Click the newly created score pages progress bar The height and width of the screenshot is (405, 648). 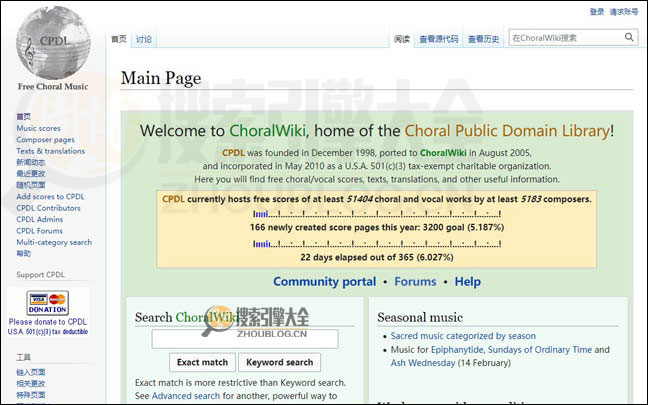click(376, 214)
